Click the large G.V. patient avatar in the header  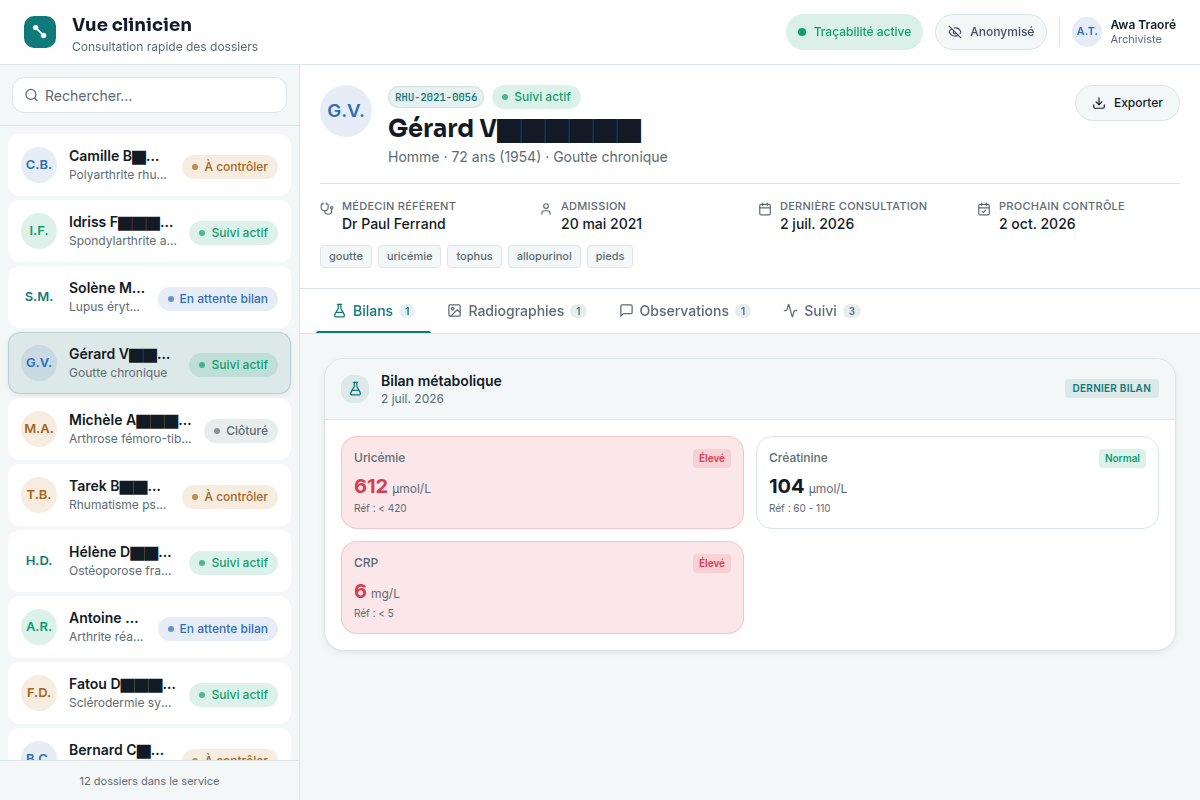[x=346, y=111]
